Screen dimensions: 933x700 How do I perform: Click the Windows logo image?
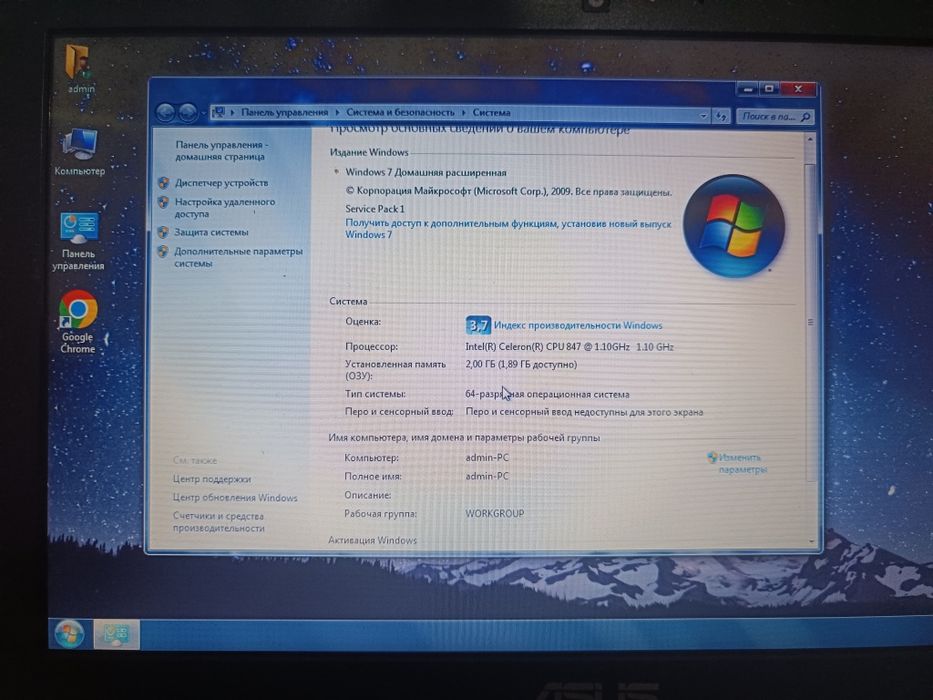point(733,226)
